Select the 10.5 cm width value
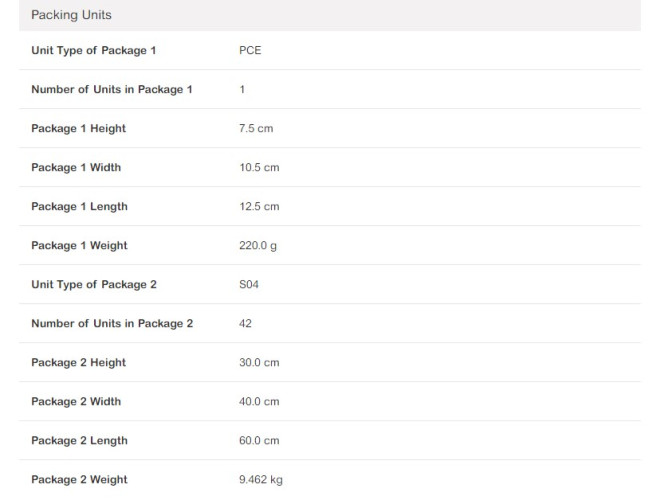672x500 pixels. [x=259, y=167]
